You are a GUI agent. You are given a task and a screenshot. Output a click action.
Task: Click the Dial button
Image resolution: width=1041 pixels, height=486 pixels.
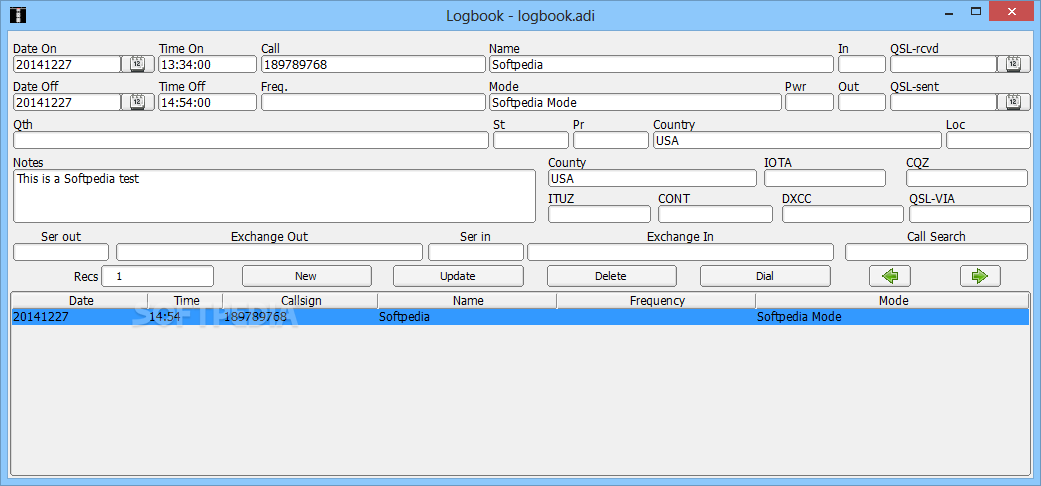(x=765, y=276)
